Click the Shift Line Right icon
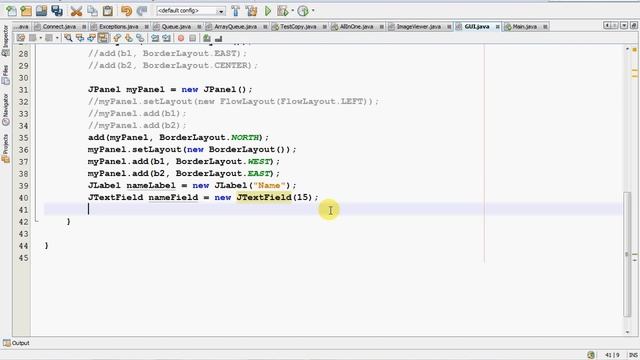 pyautogui.click(x=166, y=38)
